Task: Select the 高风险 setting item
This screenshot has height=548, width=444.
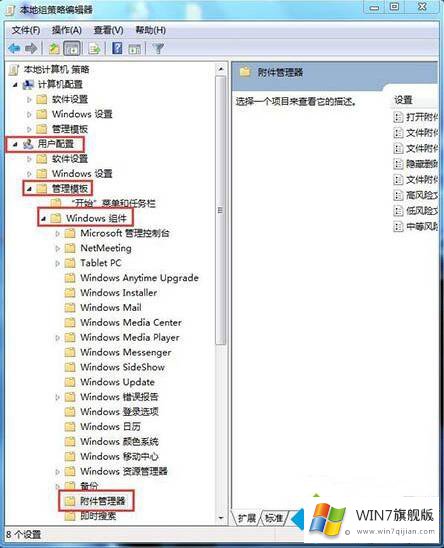Action: [x=415, y=195]
